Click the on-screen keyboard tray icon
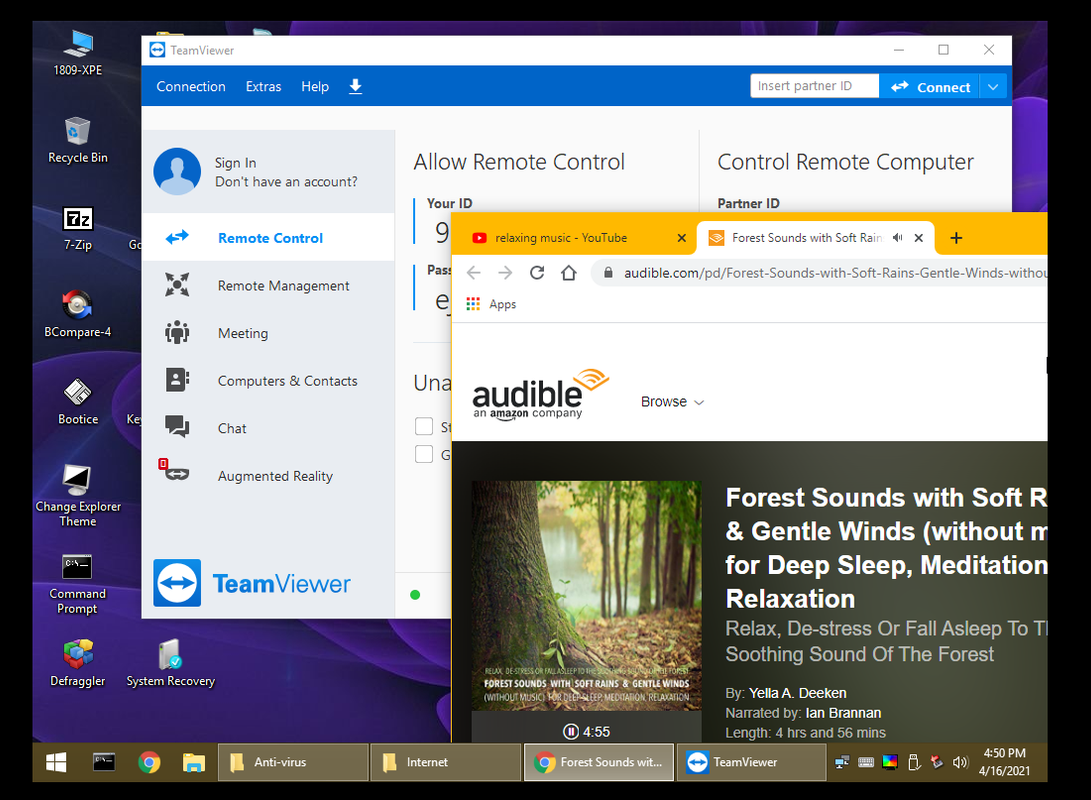The width and height of the screenshot is (1091, 800). tap(866, 762)
